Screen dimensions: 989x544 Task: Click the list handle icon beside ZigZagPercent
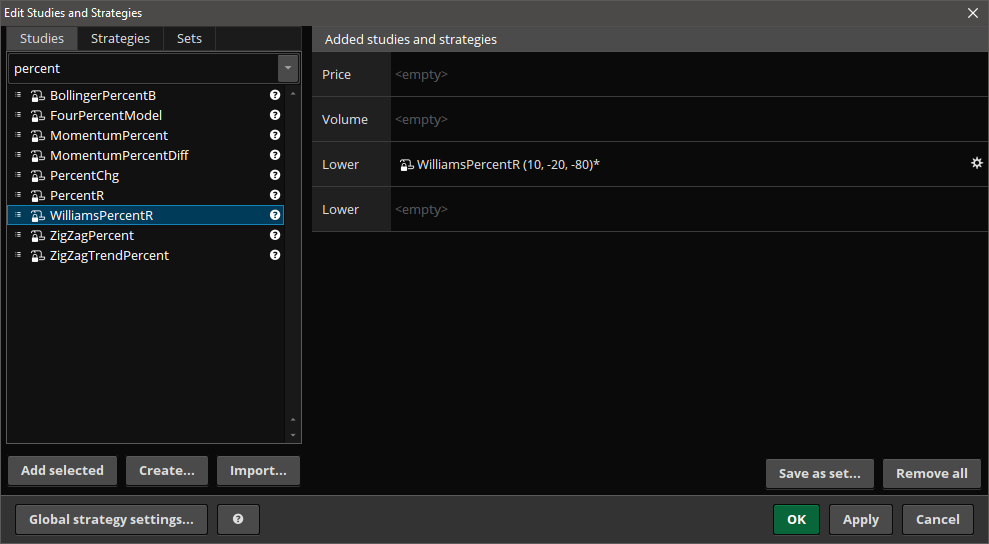click(x=18, y=235)
